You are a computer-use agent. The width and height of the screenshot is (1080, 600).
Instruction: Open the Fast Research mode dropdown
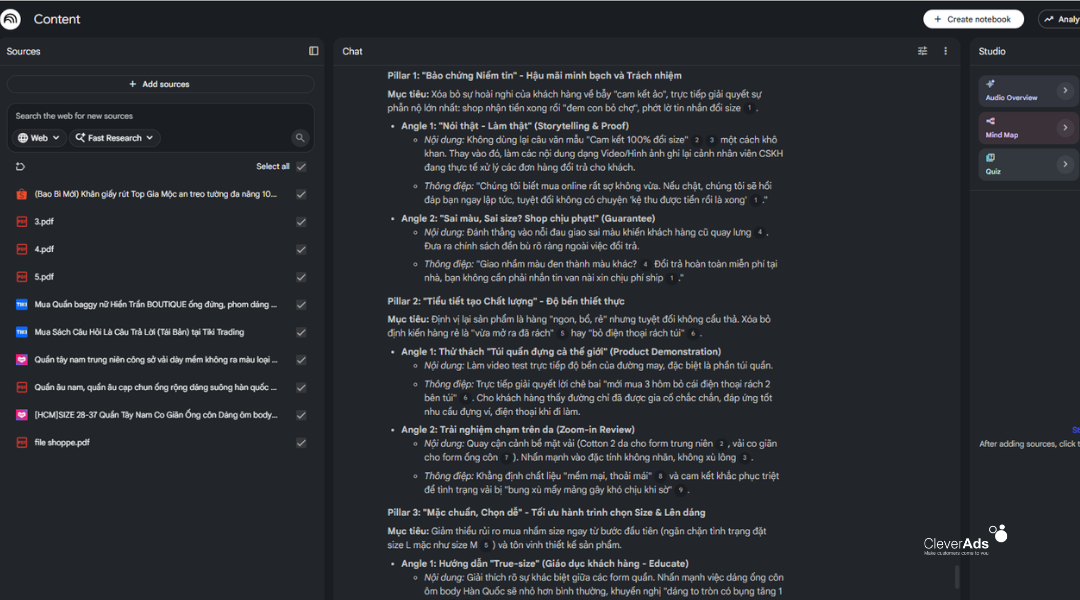(x=114, y=138)
